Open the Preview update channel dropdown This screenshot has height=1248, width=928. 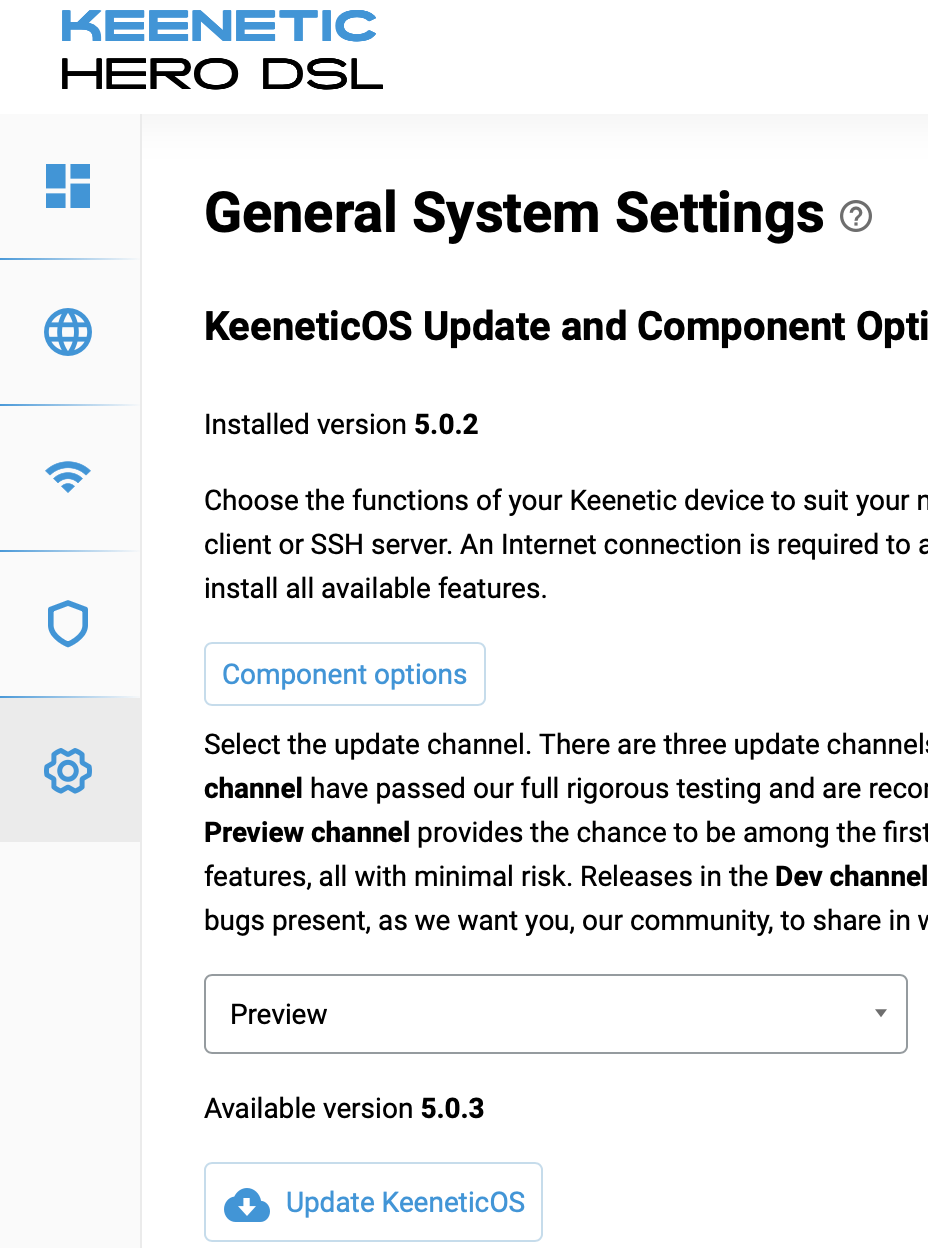click(555, 1014)
